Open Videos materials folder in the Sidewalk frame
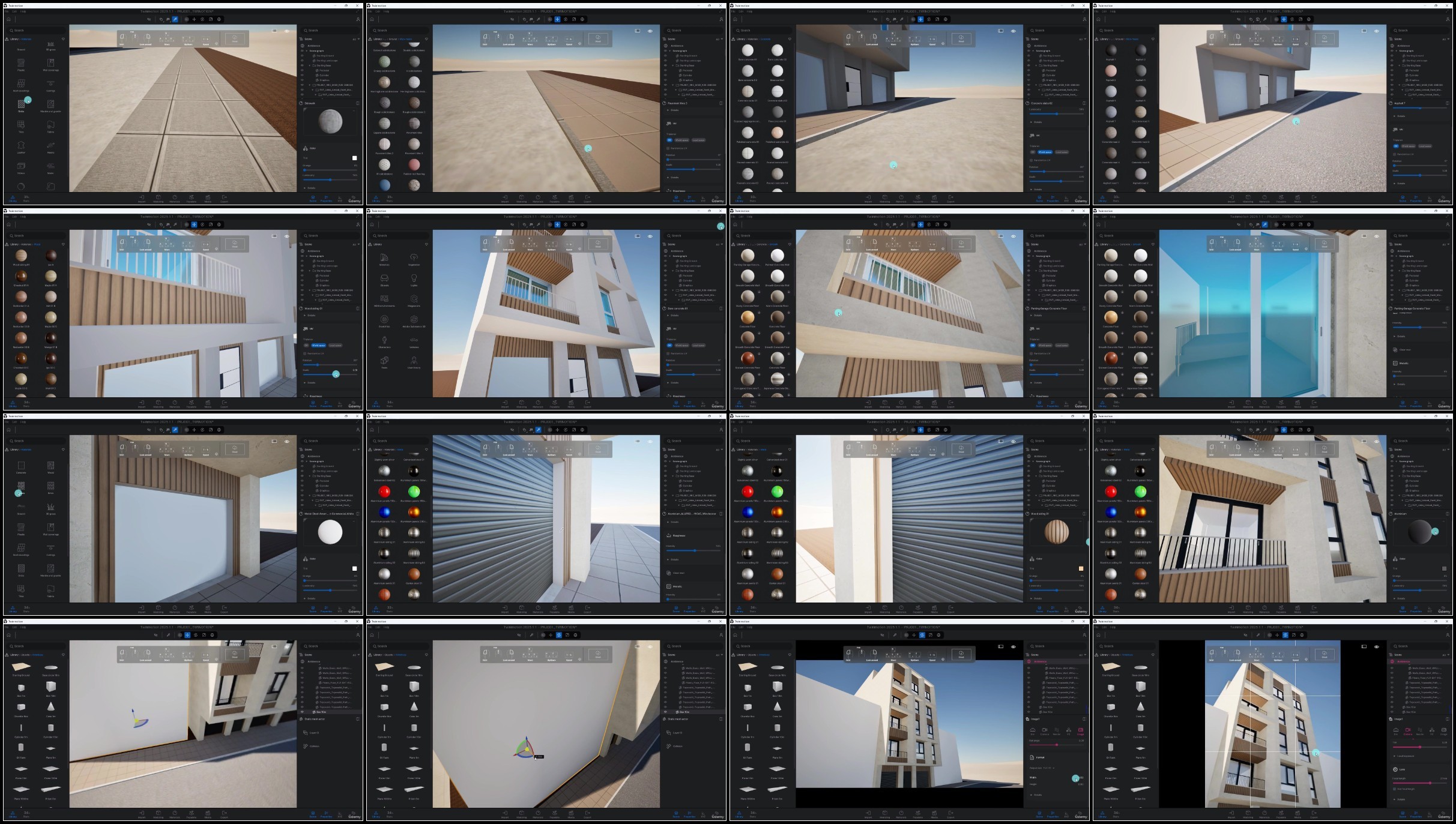 pyautogui.click(x=21, y=167)
